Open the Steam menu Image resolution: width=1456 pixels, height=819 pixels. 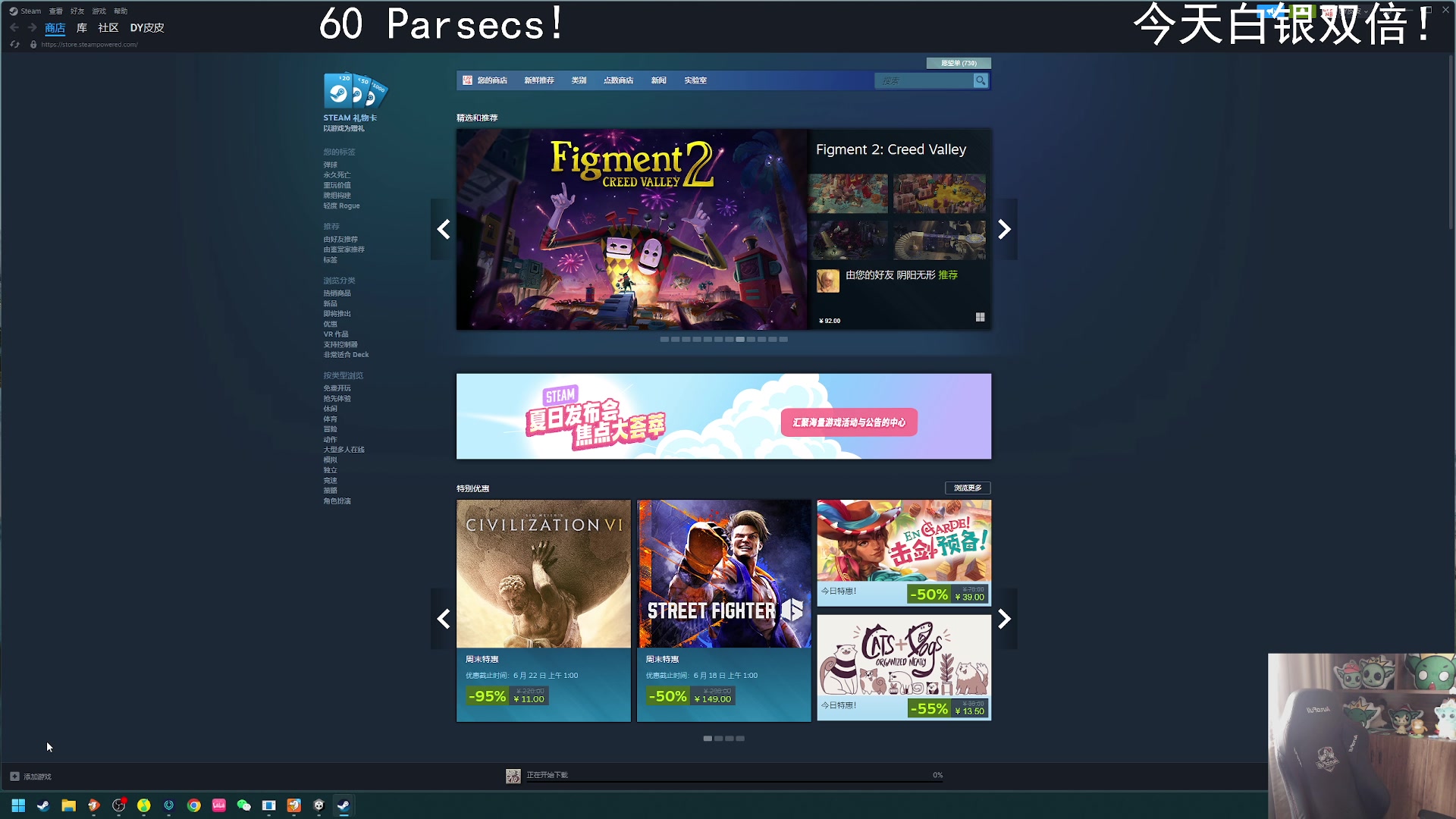(x=30, y=11)
